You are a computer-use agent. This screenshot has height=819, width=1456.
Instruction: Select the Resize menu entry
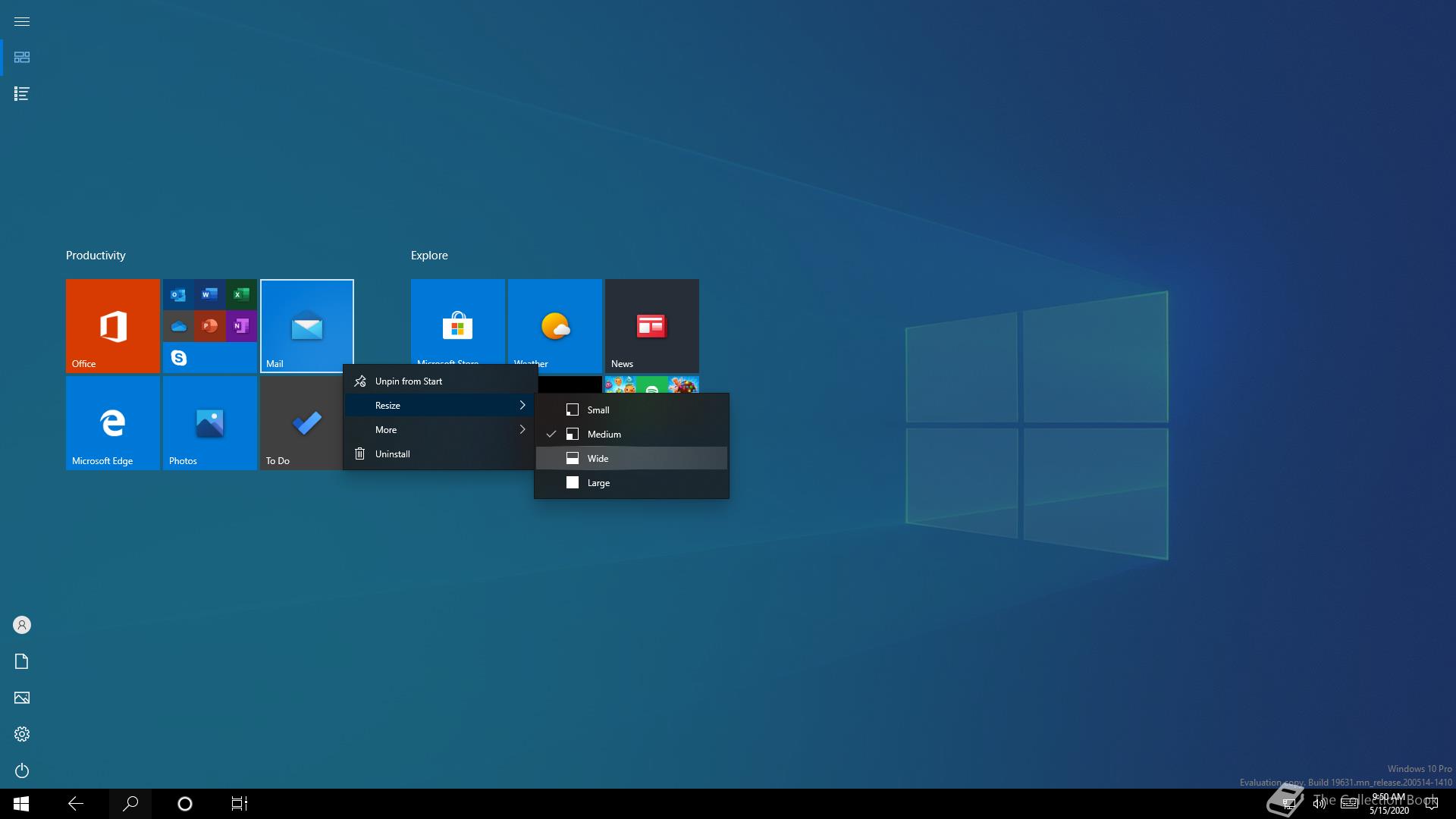440,406
